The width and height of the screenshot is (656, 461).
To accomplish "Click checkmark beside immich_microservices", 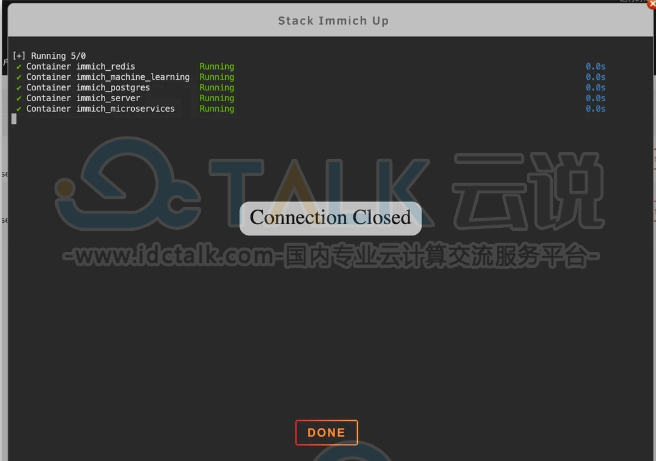I will pyautogui.click(x=18, y=109).
